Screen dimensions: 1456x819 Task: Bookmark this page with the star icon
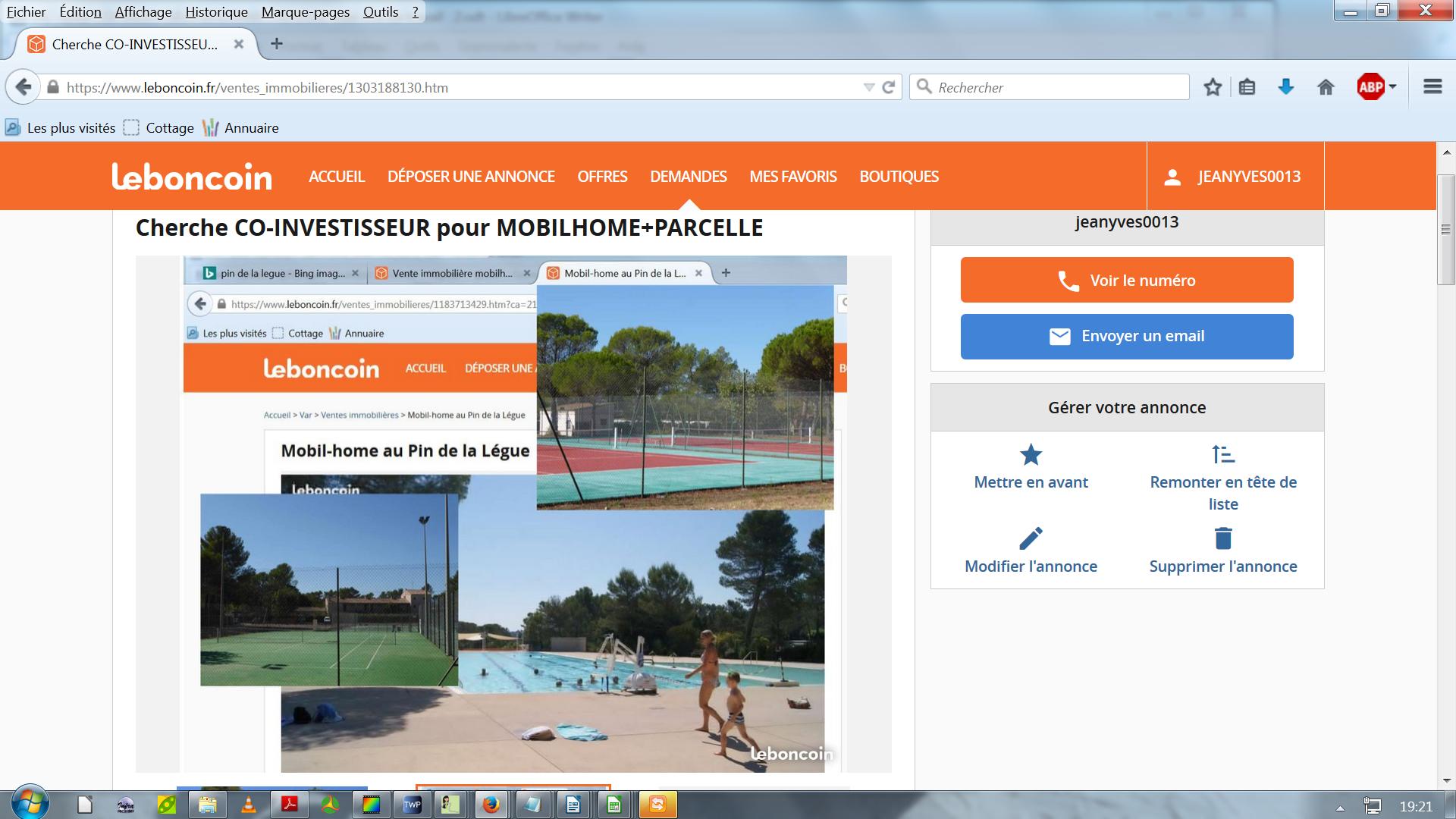pyautogui.click(x=1213, y=87)
